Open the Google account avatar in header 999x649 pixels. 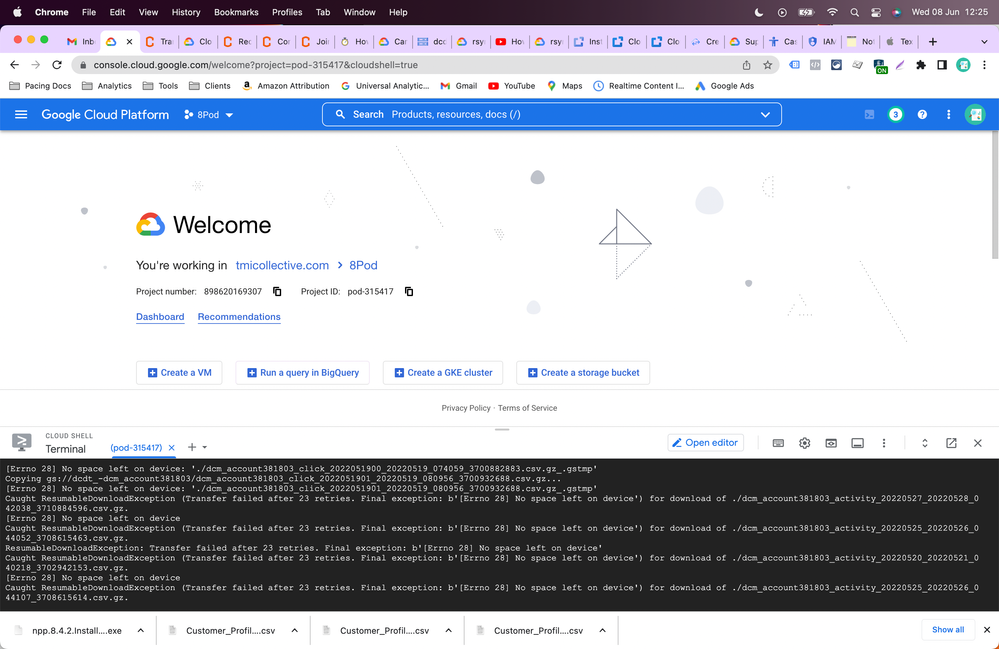[x=975, y=115]
